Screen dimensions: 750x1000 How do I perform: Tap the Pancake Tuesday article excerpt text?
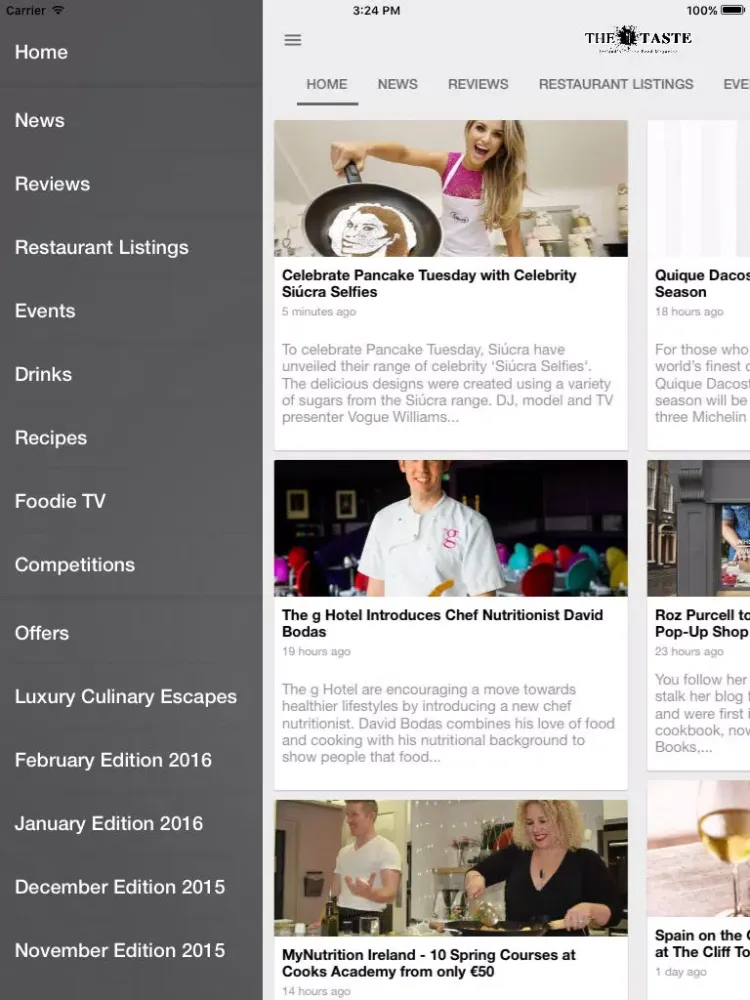pyautogui.click(x=448, y=383)
